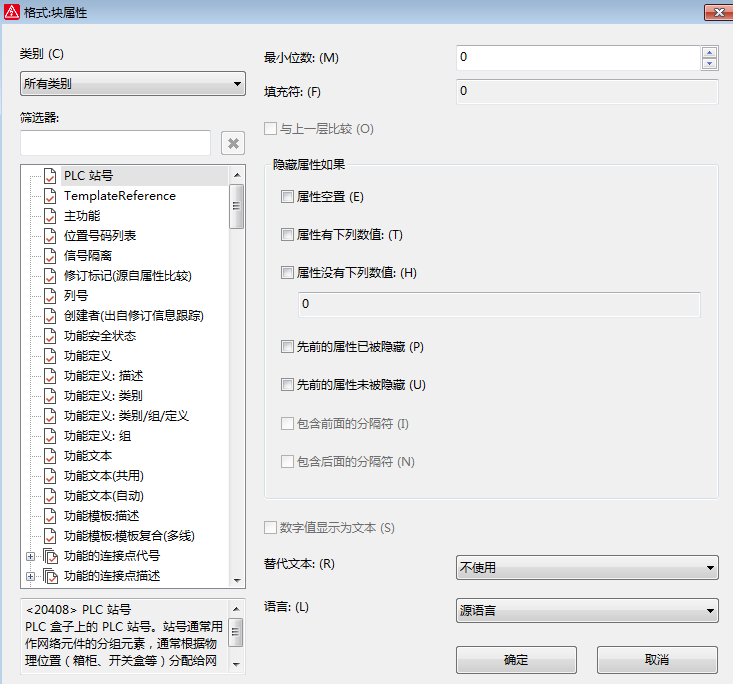Screen dimensions: 733x684
Task: Click the icon beside 主功能 item
Action: [50, 216]
